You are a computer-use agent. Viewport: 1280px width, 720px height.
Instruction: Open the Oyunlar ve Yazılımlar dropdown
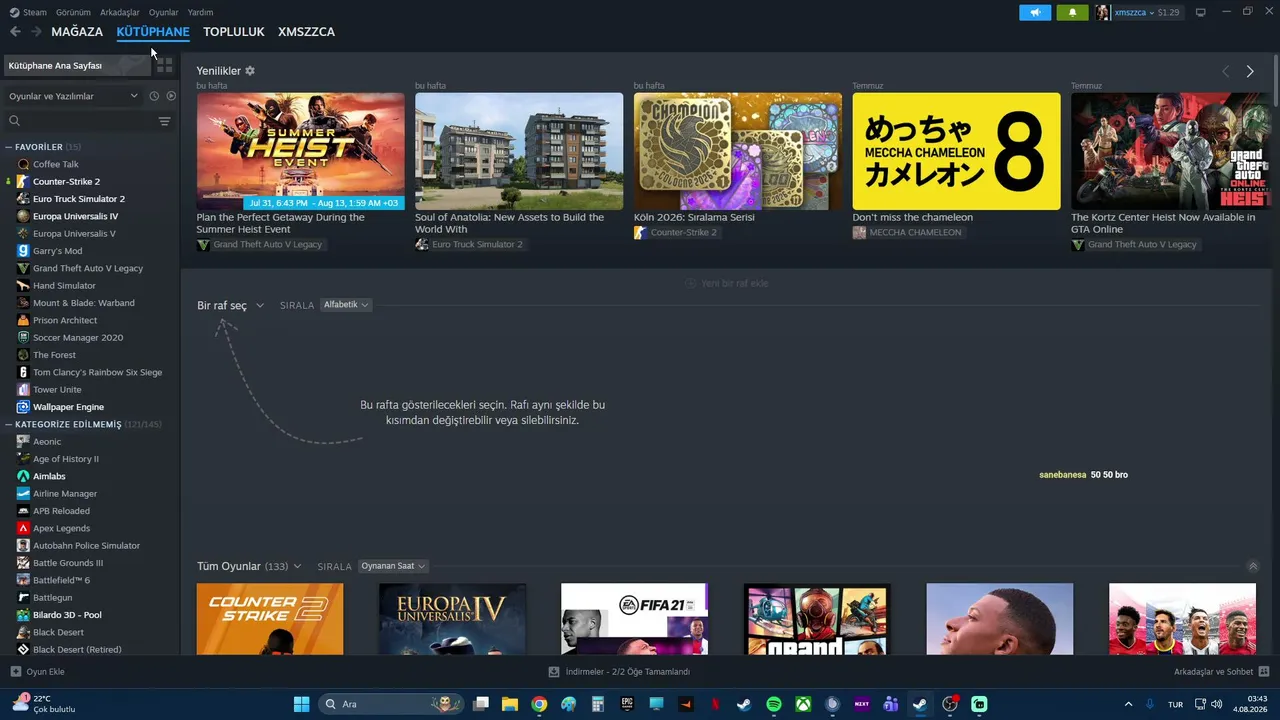(73, 96)
